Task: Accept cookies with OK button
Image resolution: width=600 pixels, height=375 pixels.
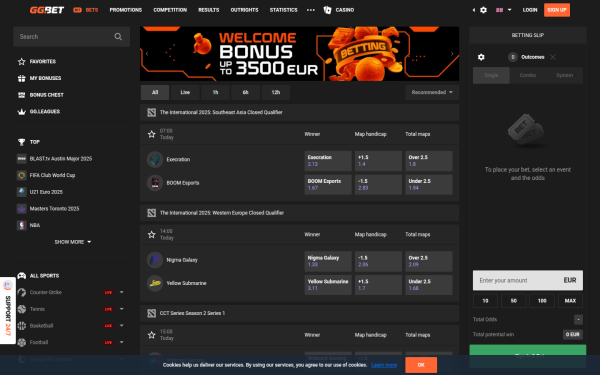Action: [421, 365]
